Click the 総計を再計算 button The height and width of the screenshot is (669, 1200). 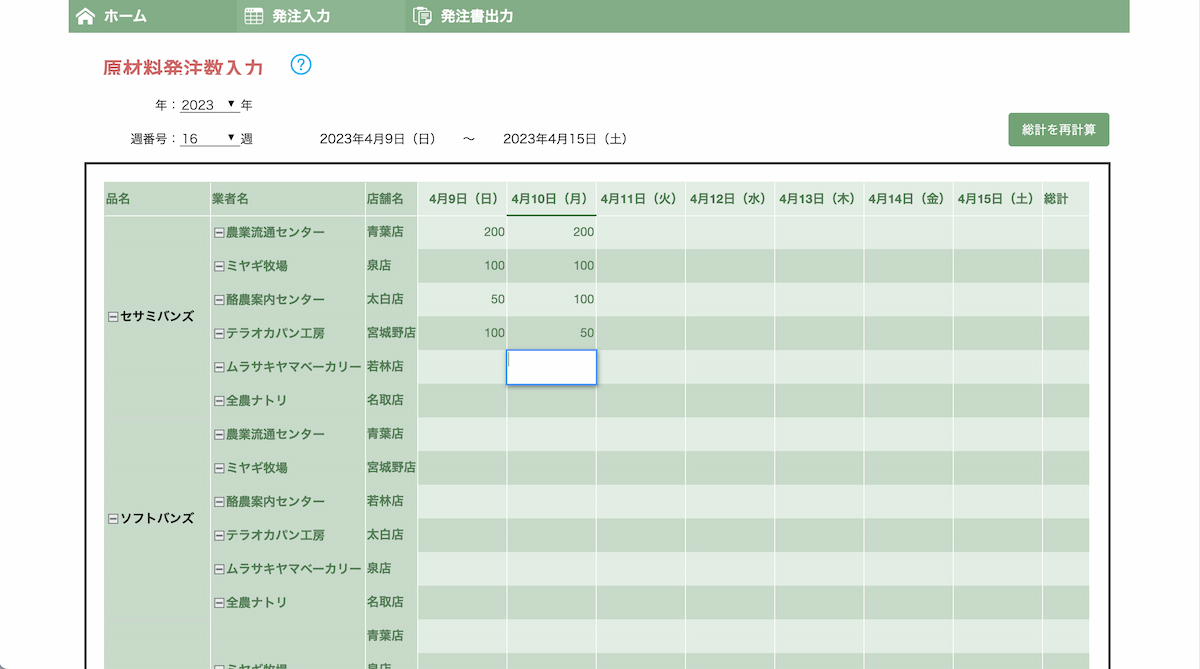[x=1058, y=129]
